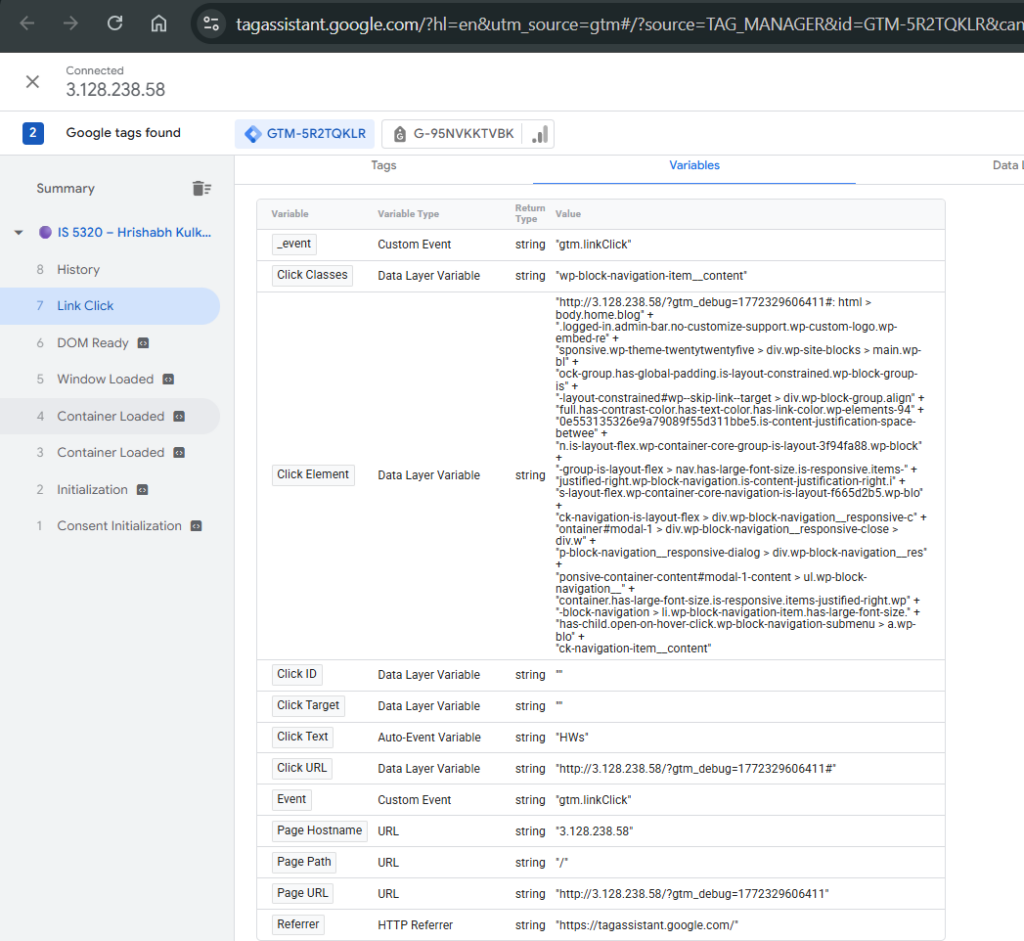Clear the event summary list icon
Image resolution: width=1024 pixels, height=941 pixels.
pyautogui.click(x=201, y=188)
